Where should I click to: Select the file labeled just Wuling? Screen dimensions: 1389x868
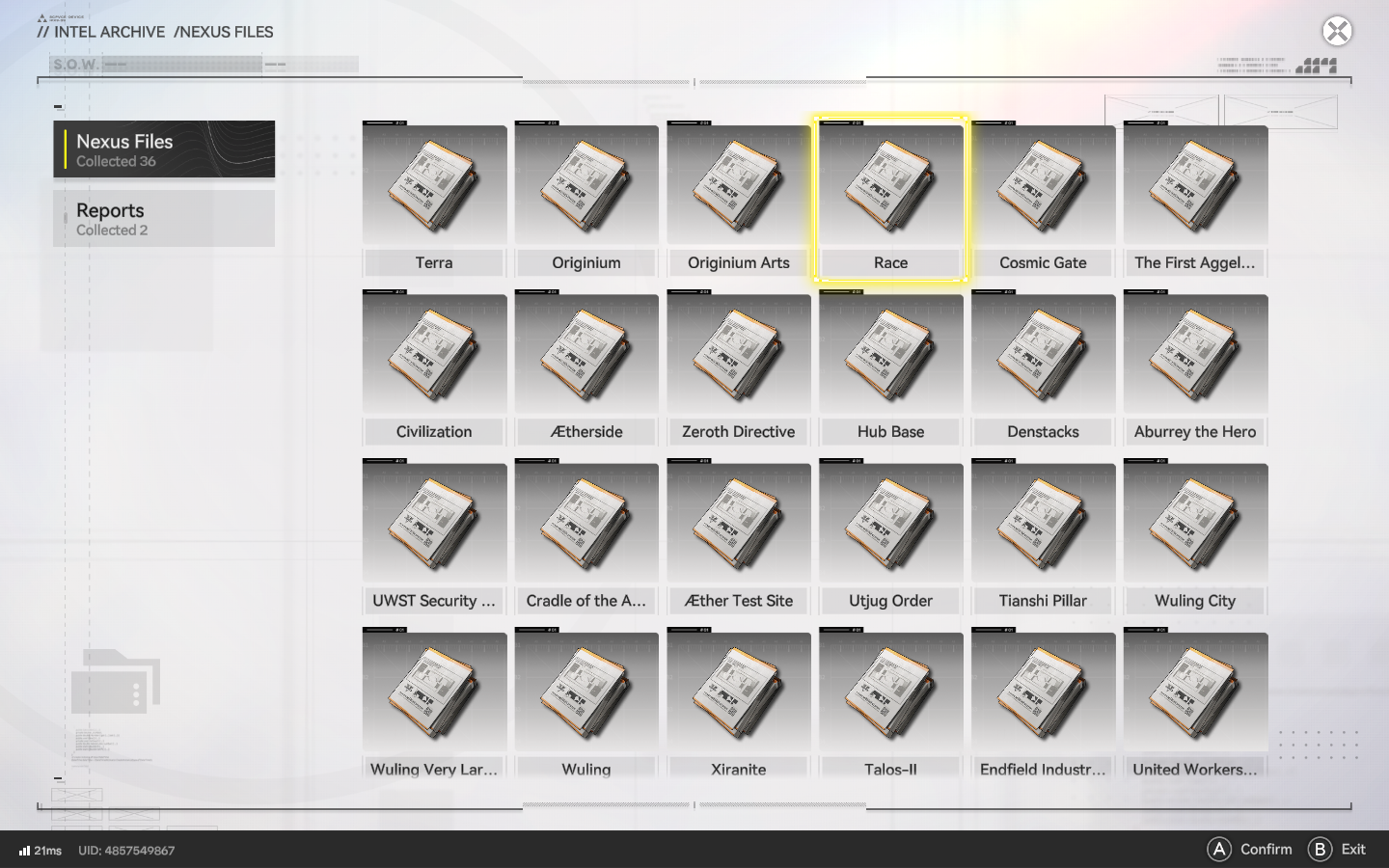click(x=586, y=703)
